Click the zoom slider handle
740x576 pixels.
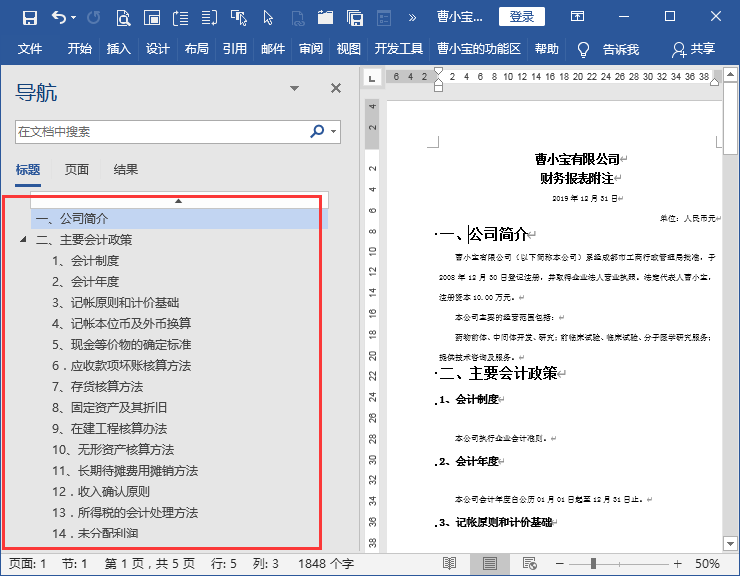pos(594,564)
